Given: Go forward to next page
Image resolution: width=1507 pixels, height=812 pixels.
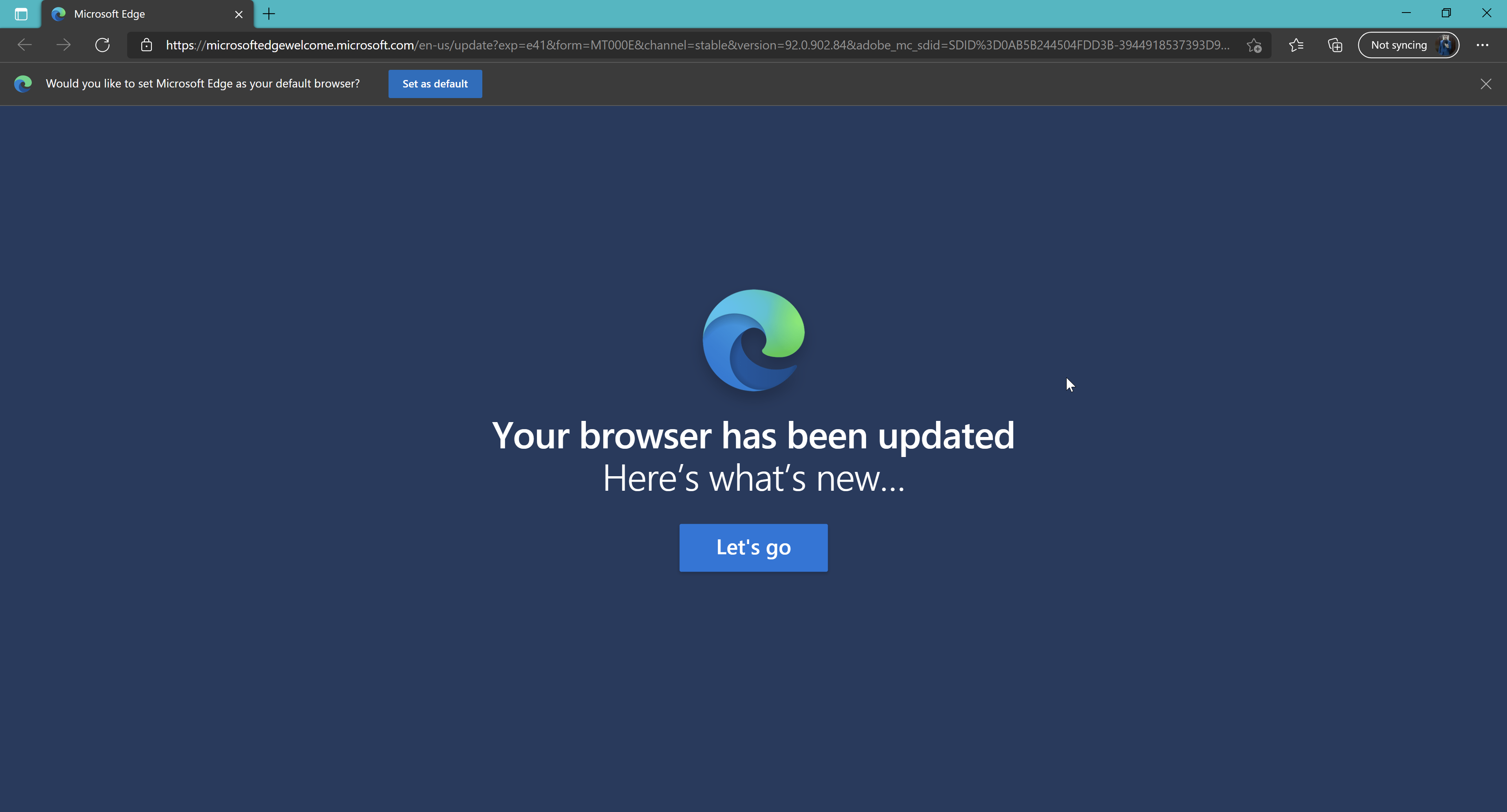Looking at the screenshot, I should [x=63, y=45].
